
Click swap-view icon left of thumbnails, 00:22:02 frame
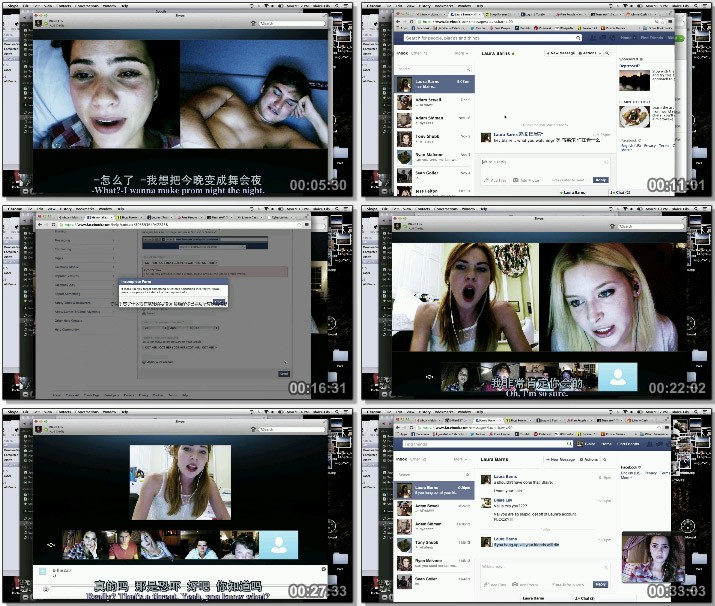click(429, 377)
